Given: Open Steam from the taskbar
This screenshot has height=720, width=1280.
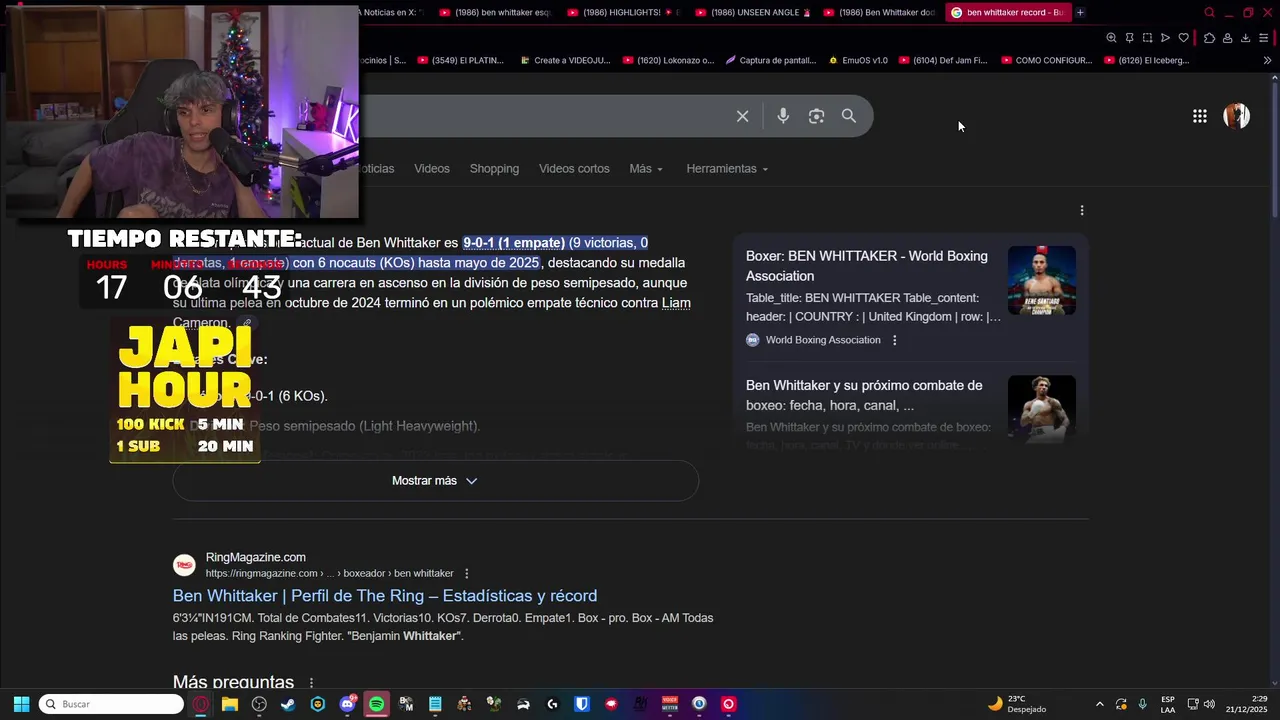Looking at the screenshot, I should point(288,704).
